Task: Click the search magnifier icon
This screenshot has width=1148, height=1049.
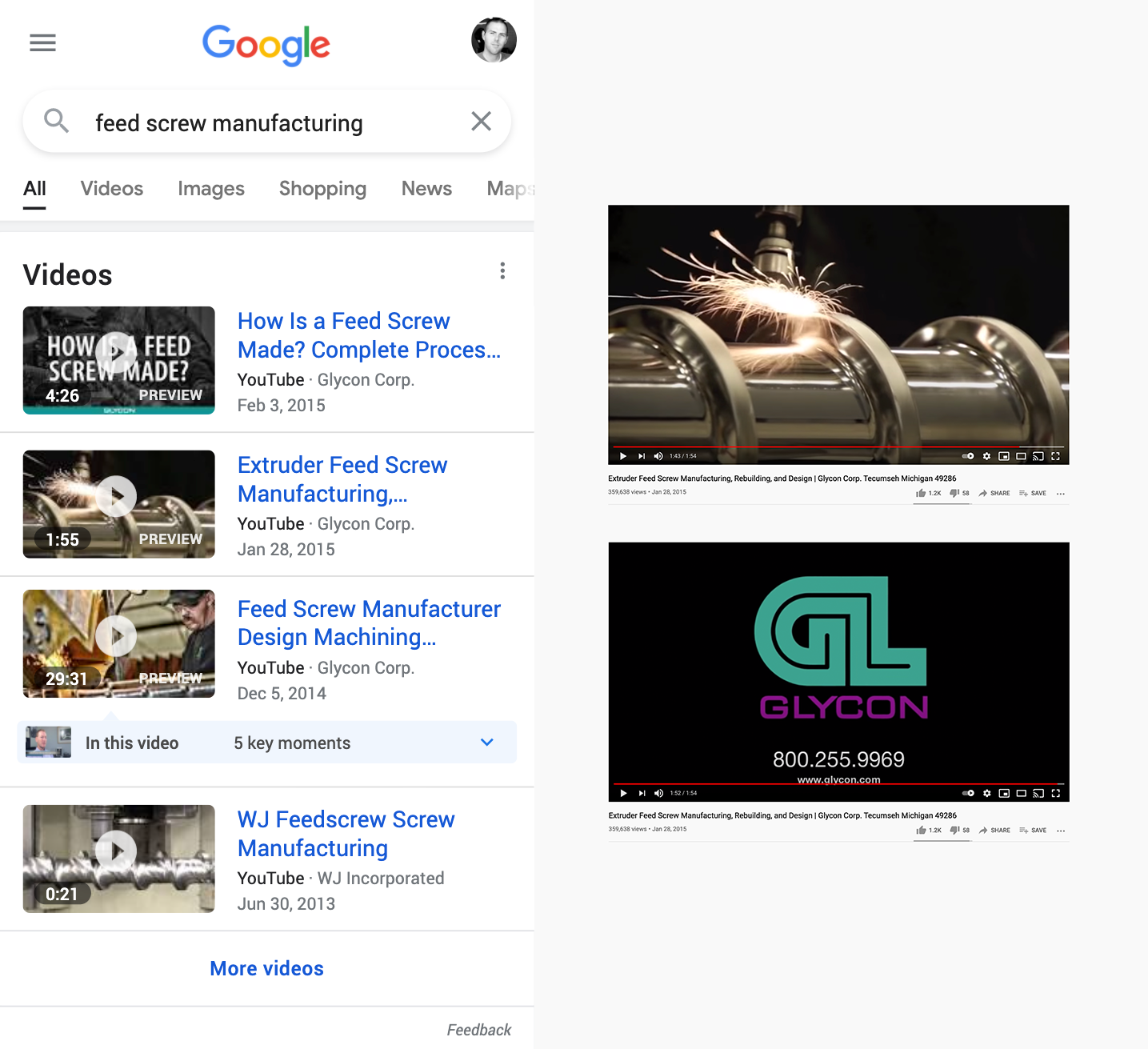Action: pos(56,121)
